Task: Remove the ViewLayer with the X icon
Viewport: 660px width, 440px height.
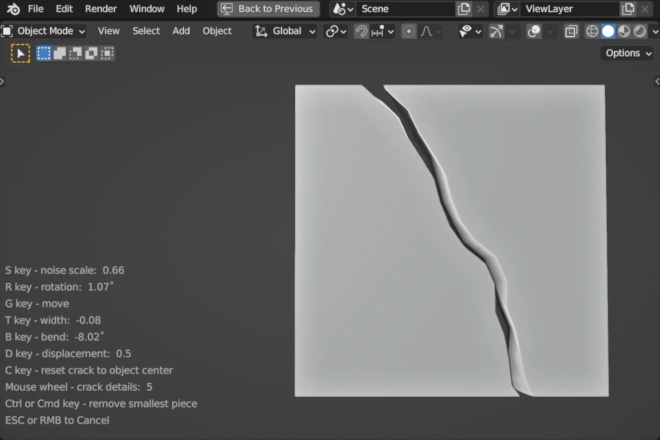Action: [x=644, y=9]
